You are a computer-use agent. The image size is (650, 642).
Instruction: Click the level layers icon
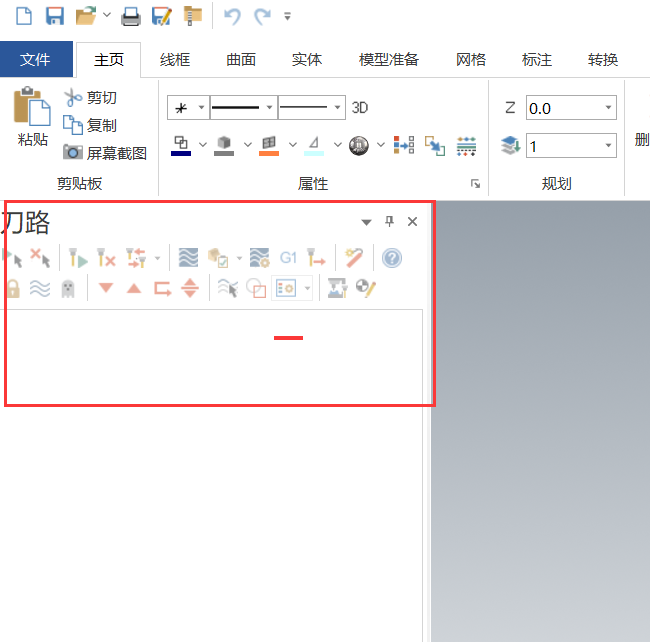coord(510,145)
